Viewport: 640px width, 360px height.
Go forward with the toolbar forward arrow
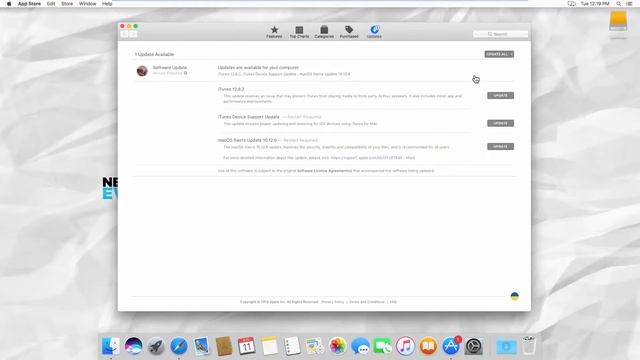[133, 34]
